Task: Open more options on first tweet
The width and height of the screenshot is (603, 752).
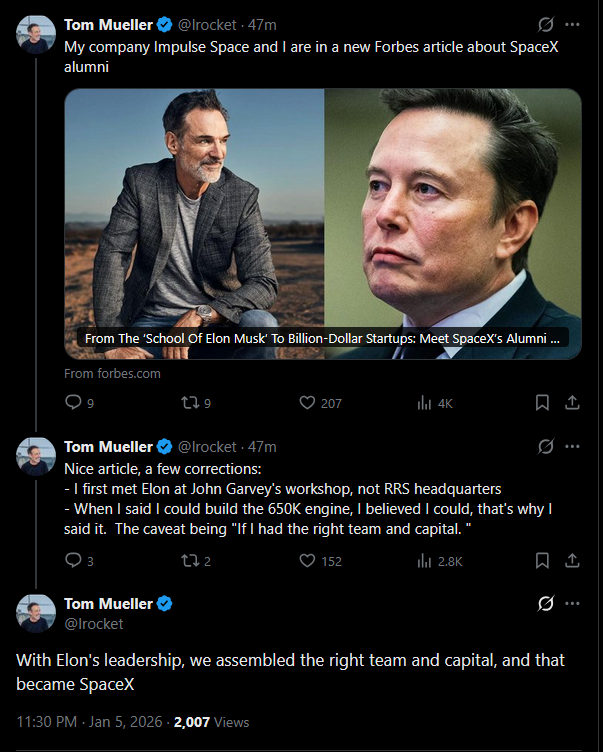Action: pyautogui.click(x=572, y=24)
